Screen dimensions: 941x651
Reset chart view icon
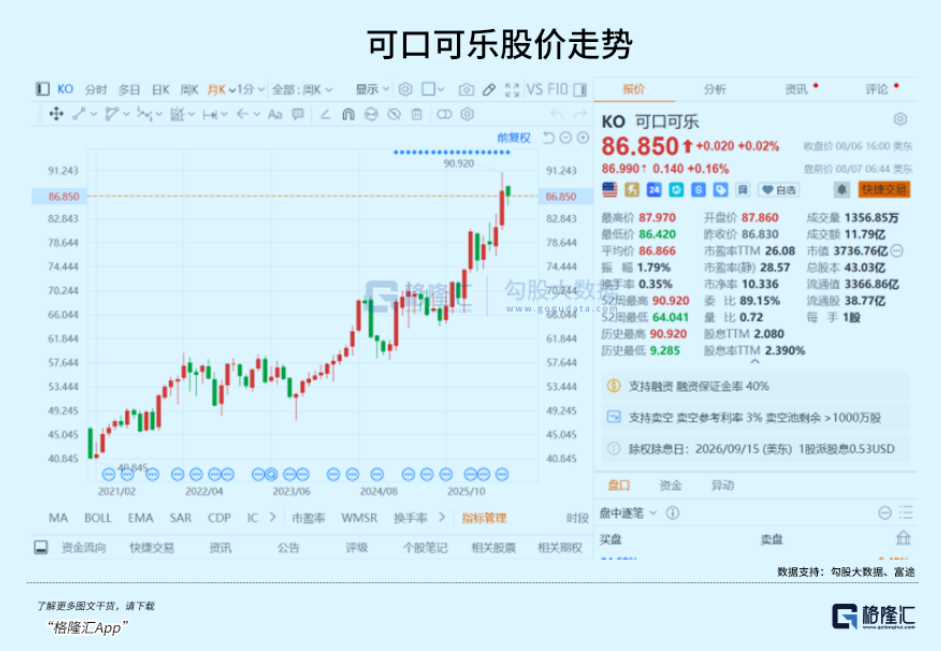pos(549,138)
